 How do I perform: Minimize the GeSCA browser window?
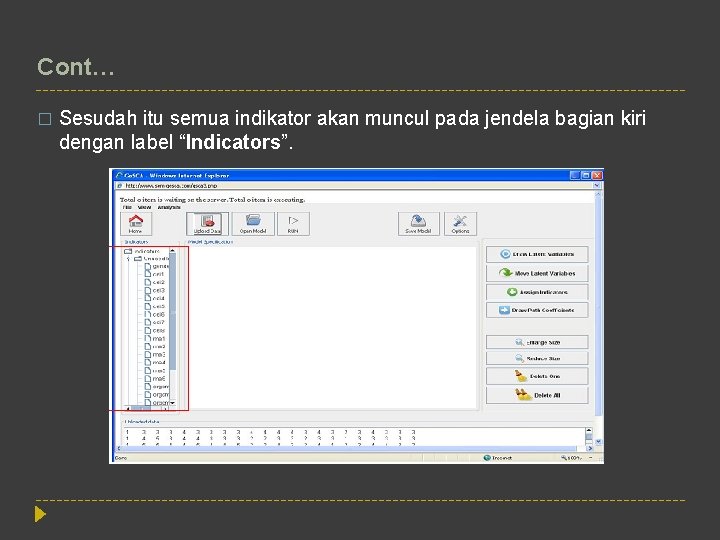[574, 175]
